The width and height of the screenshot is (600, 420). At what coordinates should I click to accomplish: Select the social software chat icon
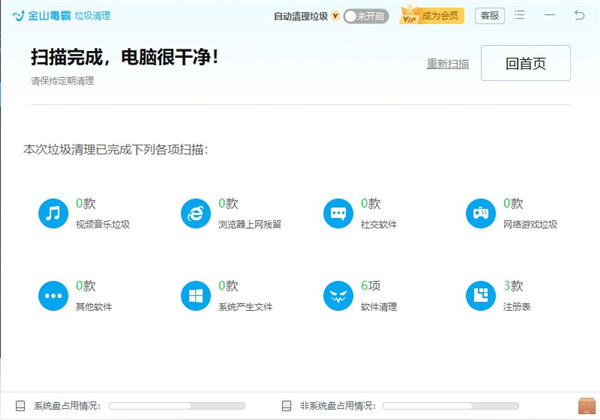click(338, 214)
